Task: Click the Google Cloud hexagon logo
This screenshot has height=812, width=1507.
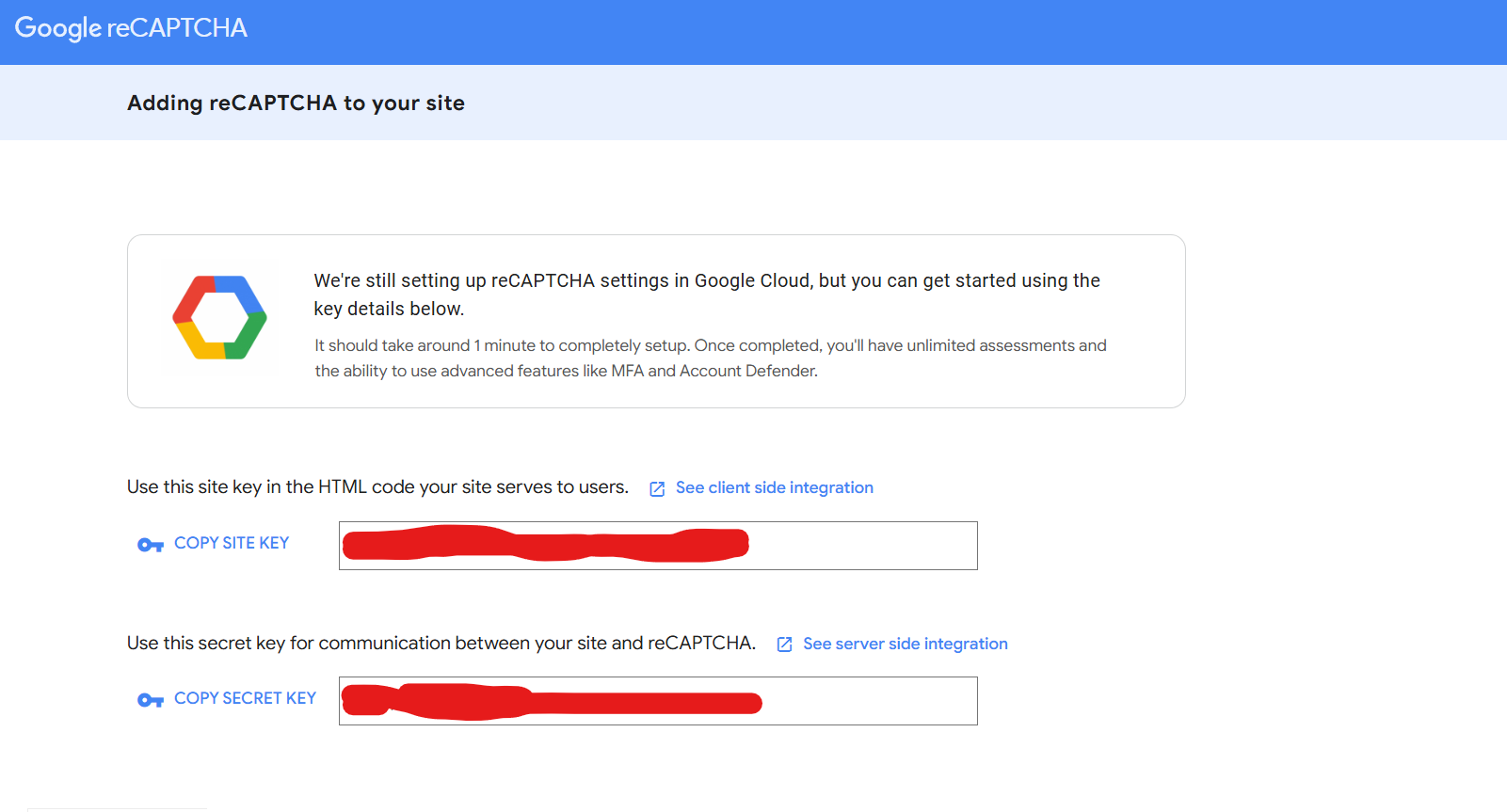Action: click(x=219, y=318)
